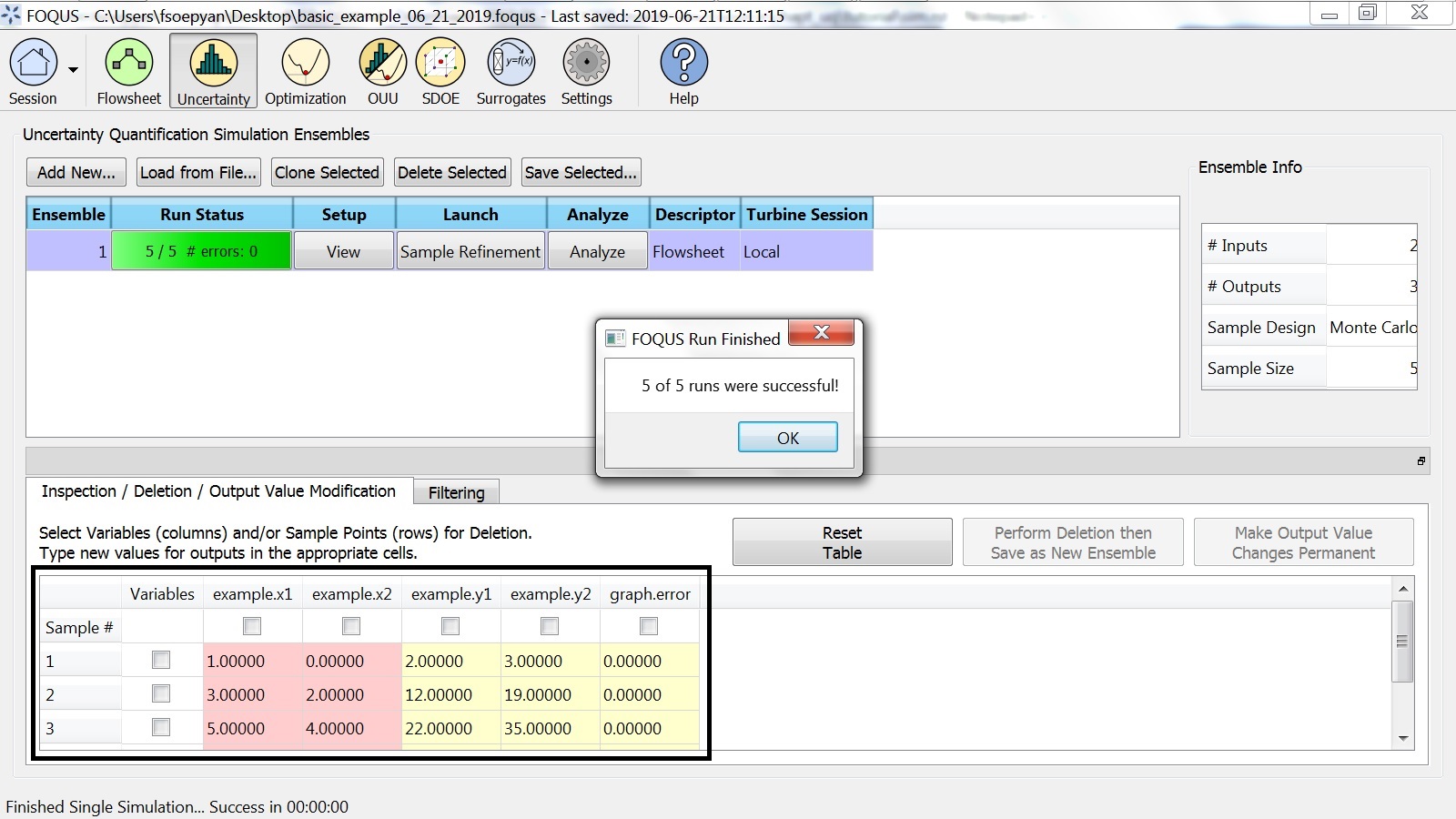Viewport: 1456px width, 819px height.
Task: Switch to the Filtering tab
Action: click(x=456, y=492)
